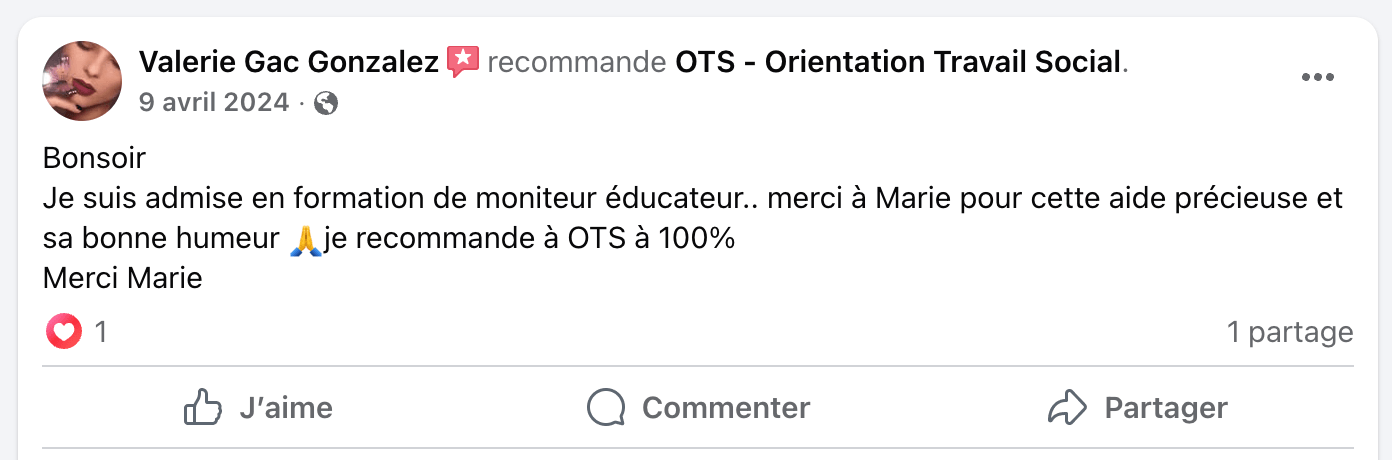Click the red heart reaction icon
1392x460 pixels.
point(63,331)
